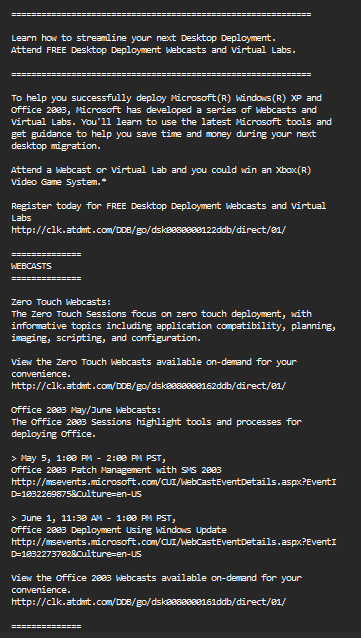Click the WEBCASTS section heading
The width and height of the screenshot is (361, 638).
[31, 266]
